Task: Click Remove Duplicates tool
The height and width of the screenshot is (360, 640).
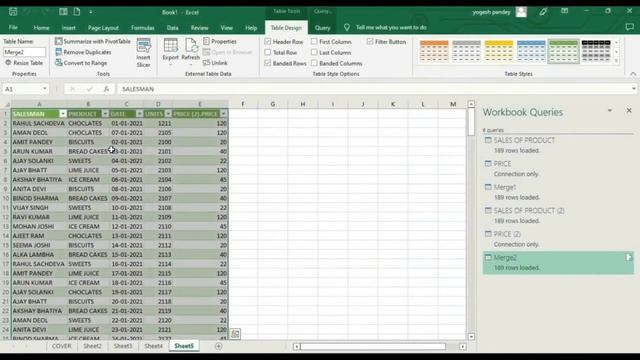Action: (83, 52)
